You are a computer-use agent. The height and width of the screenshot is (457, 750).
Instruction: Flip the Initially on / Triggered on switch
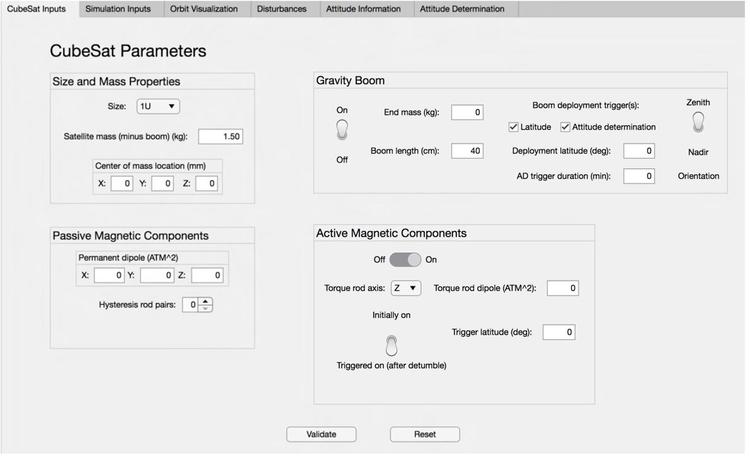coord(391,346)
